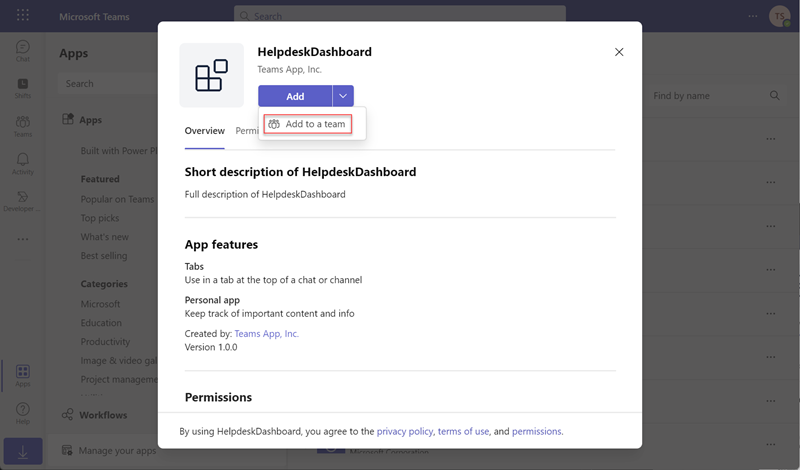Open Chat in the left rail
This screenshot has height=470, width=800.
click(22, 51)
